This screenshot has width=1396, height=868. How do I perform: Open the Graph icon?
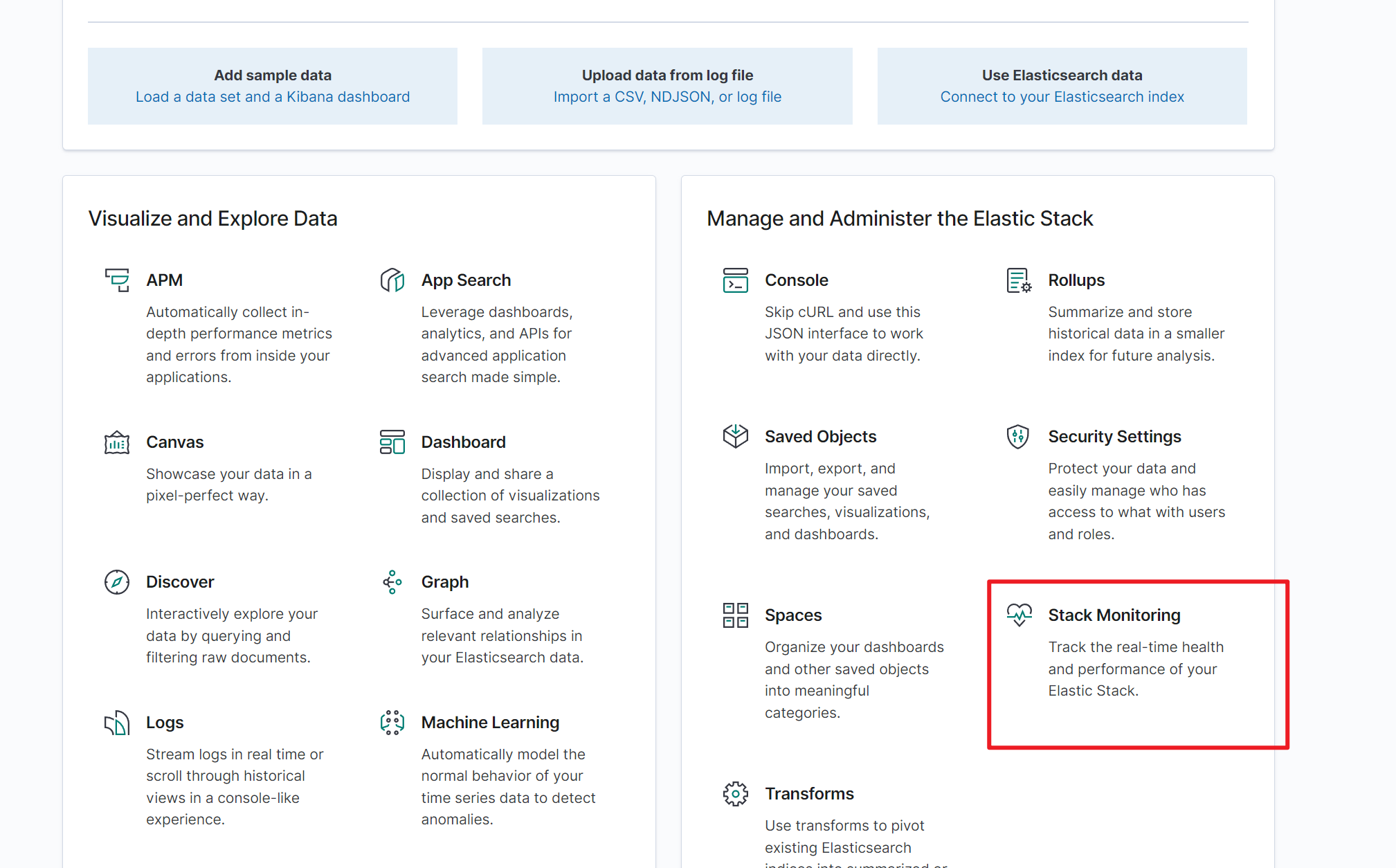(x=392, y=581)
